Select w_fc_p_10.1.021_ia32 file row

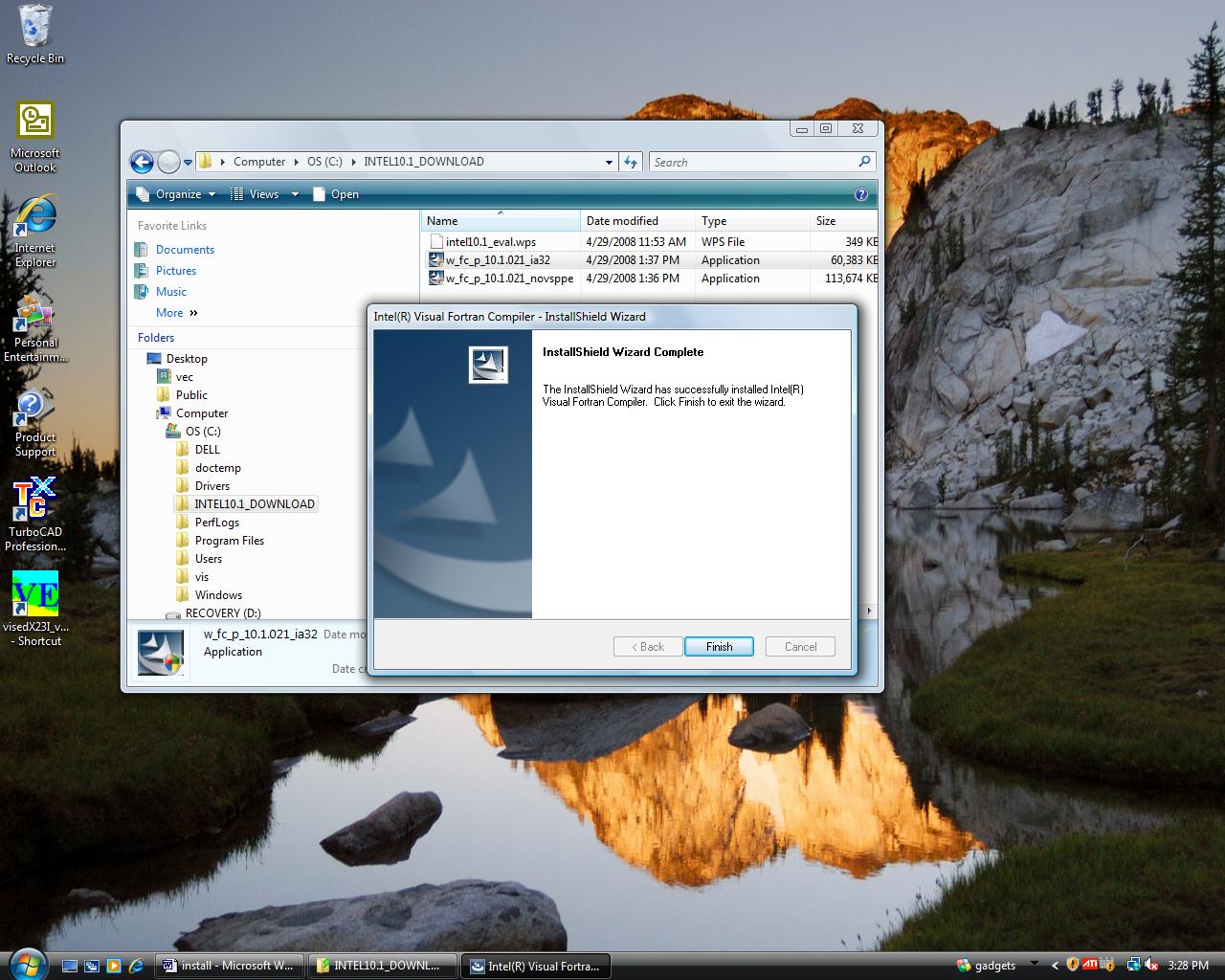click(651, 260)
